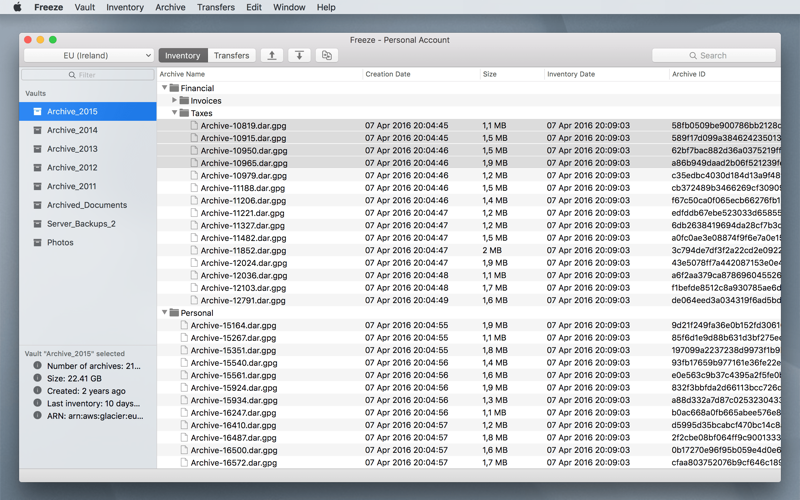Select Archive-15540.dar.gpg row
Viewport: 800px width, 500px height.
point(469,363)
